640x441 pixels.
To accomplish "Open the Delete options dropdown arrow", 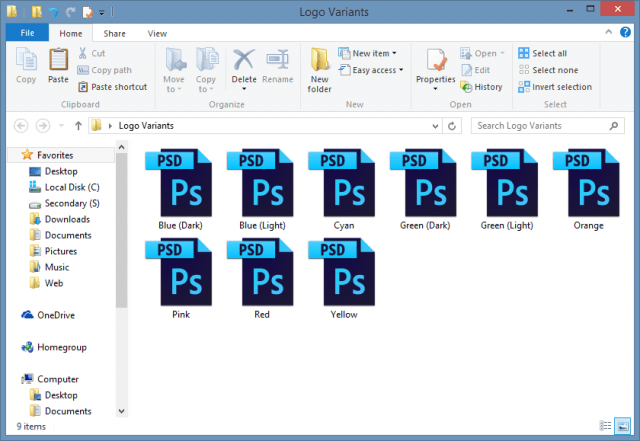I will (x=244, y=89).
